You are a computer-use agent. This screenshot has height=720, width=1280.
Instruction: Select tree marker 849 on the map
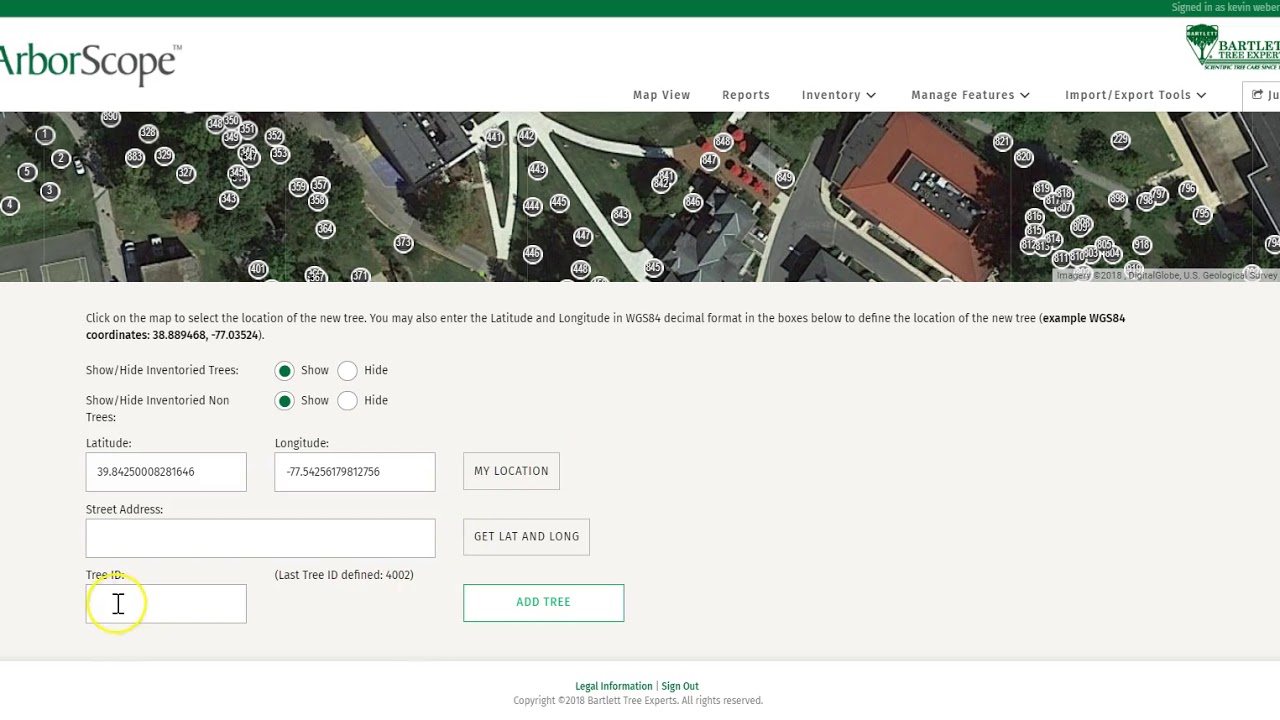[784, 178]
